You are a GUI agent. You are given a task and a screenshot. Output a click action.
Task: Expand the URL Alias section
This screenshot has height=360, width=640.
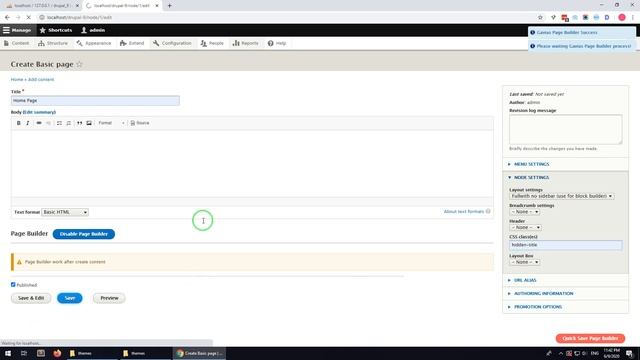(525, 280)
